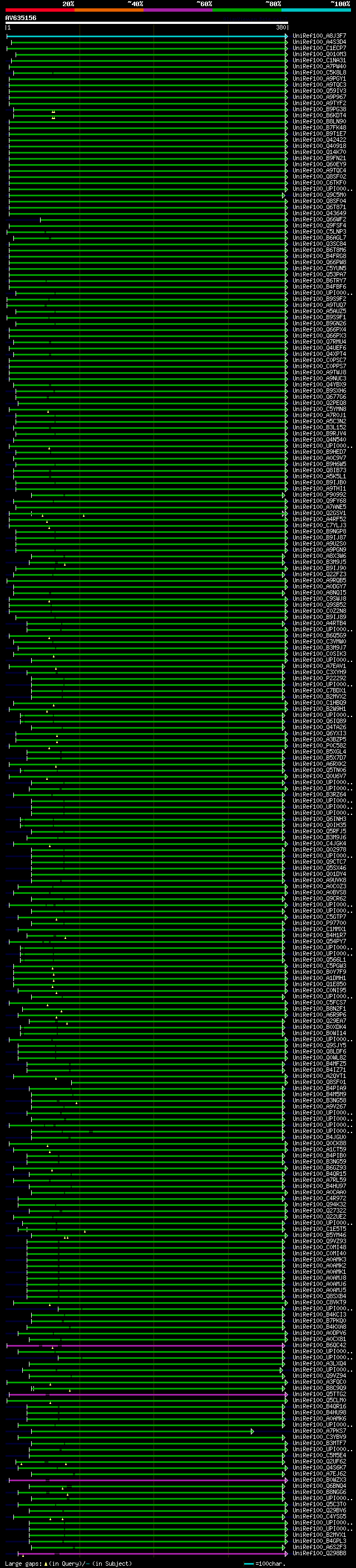Select hit UniRef100_C3XYH9
356x1568 pixels.
click(x=319, y=672)
